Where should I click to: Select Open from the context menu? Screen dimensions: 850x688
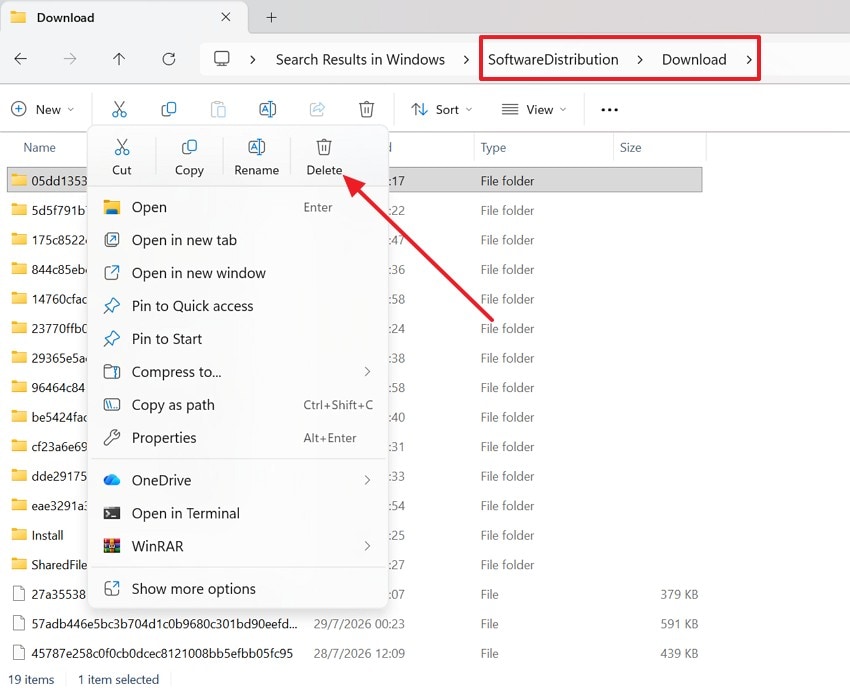click(x=238, y=207)
